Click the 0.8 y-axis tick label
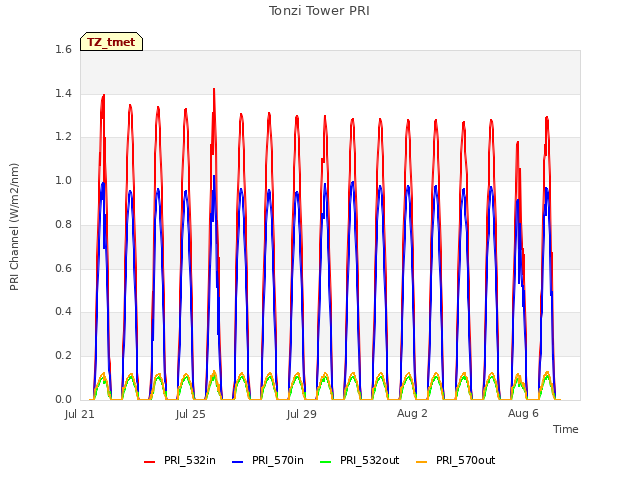Screen dimensions: 640x480 click(x=63, y=224)
